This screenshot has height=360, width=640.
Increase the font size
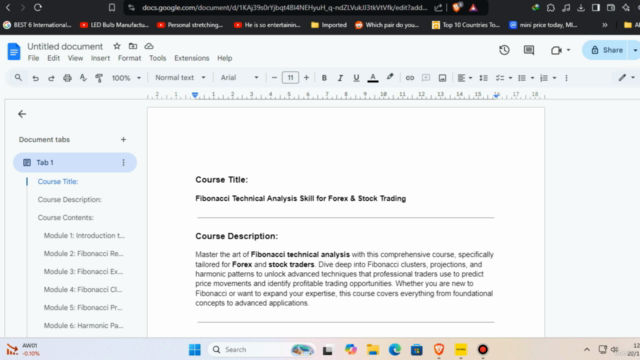coord(306,78)
